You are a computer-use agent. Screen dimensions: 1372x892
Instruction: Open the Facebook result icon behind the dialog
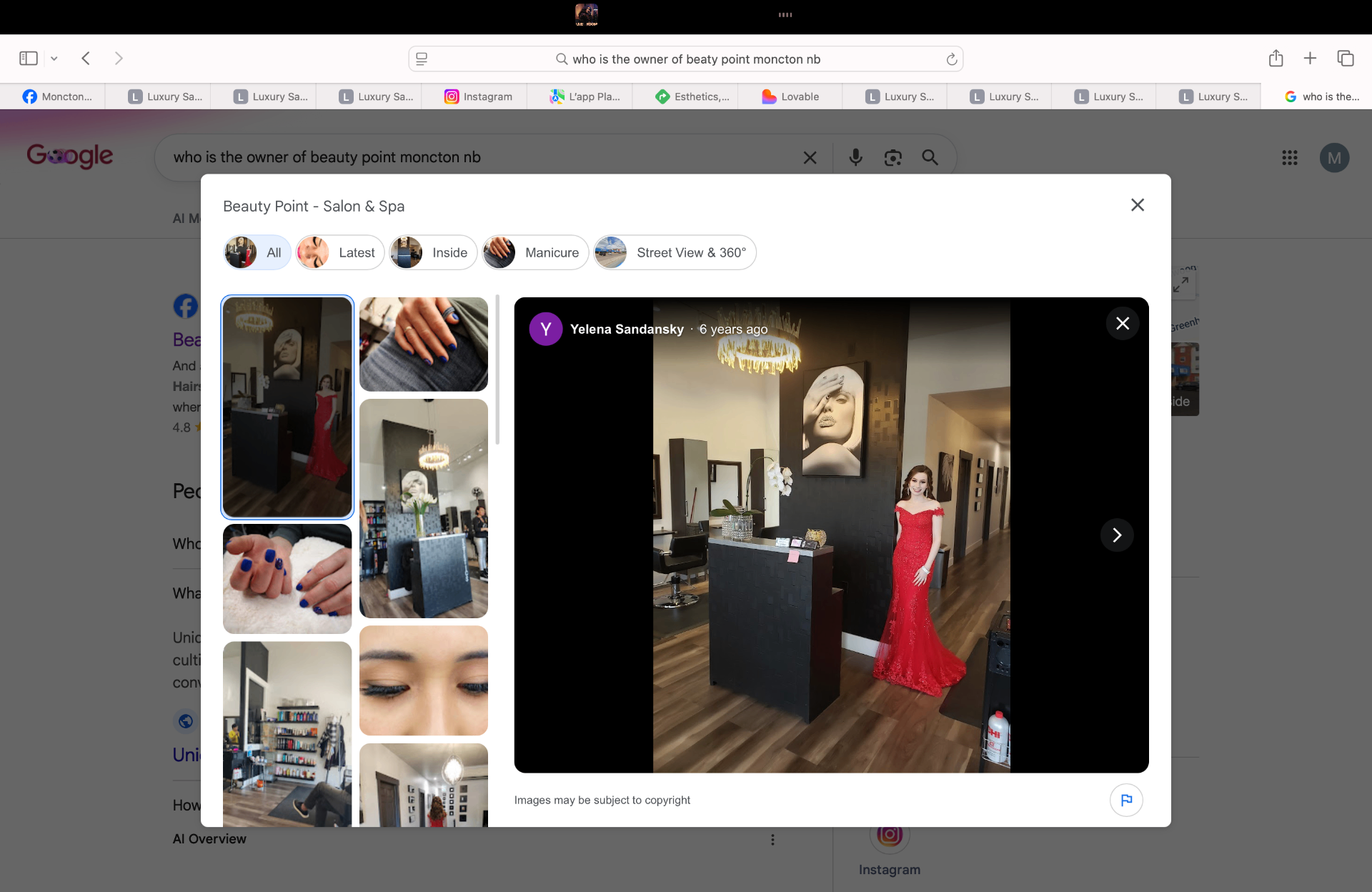(x=185, y=307)
